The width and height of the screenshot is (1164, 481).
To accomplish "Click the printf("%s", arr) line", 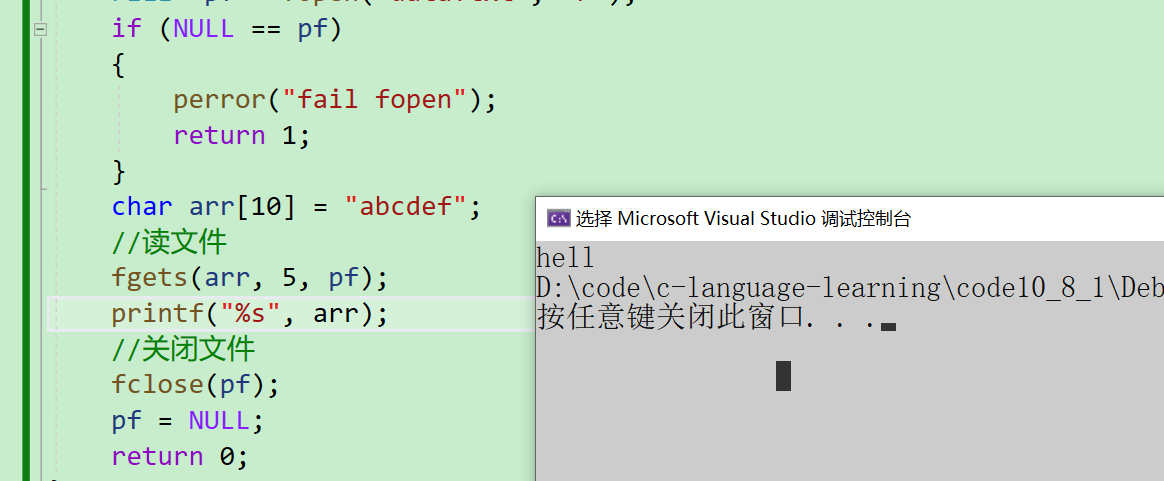I will pyautogui.click(x=249, y=314).
